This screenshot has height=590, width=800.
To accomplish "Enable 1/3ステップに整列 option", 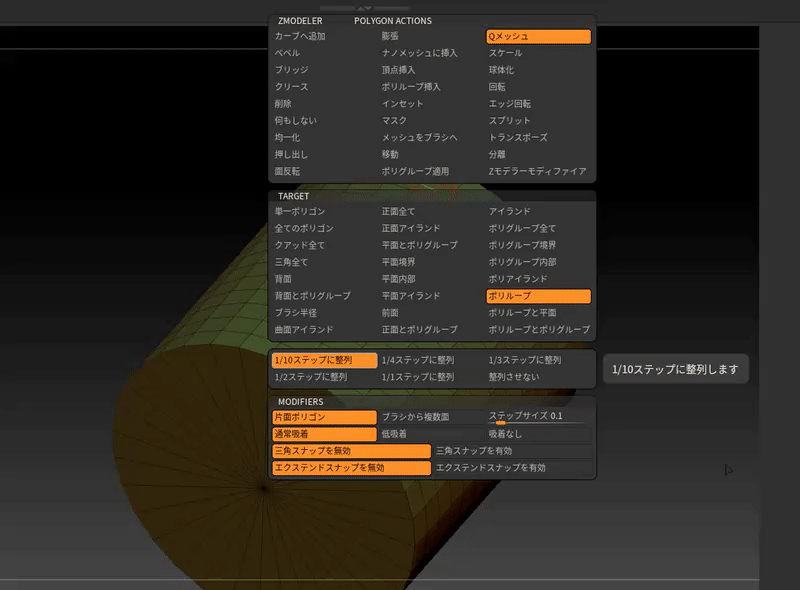I will tap(525, 360).
